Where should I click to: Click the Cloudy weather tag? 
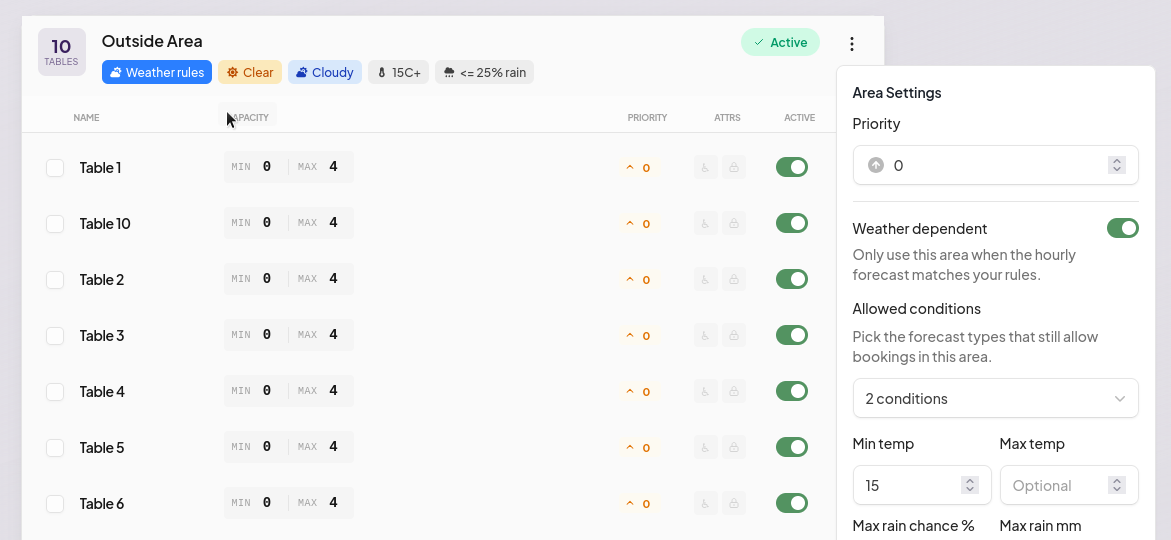click(325, 72)
